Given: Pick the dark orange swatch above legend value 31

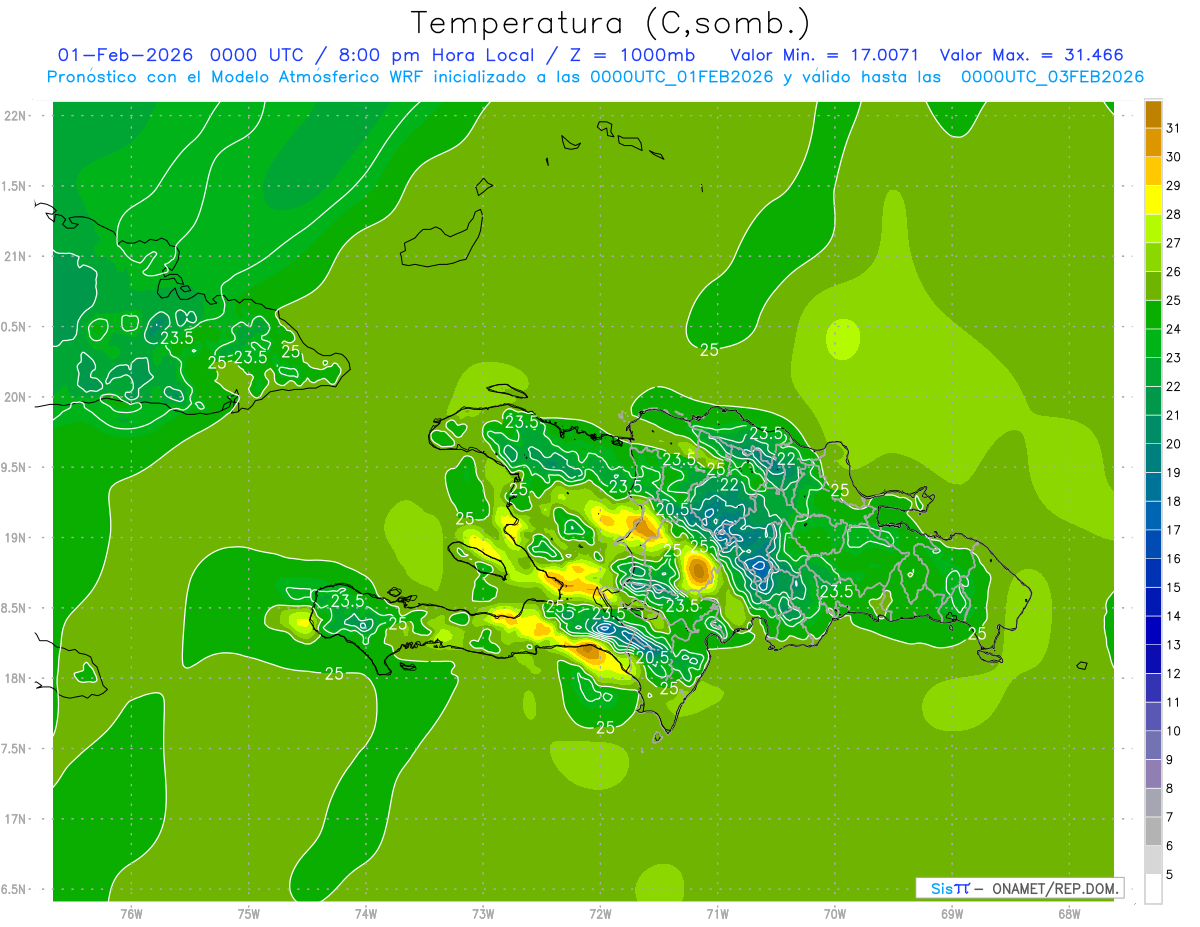Looking at the screenshot, I should [x=1153, y=114].
